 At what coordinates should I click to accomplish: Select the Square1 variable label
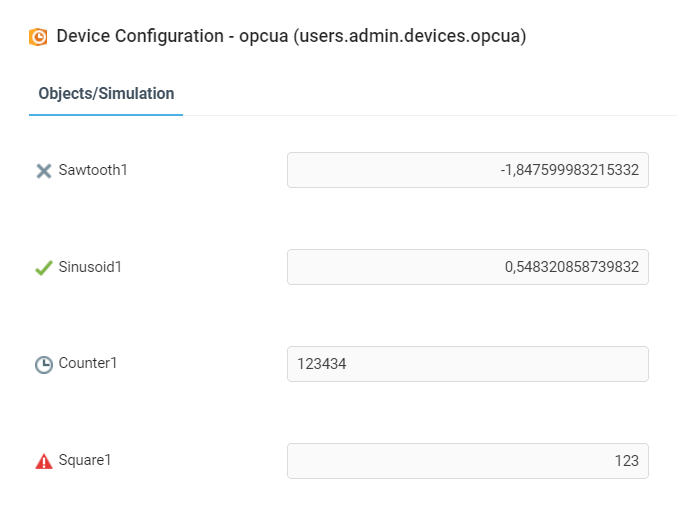[85, 461]
